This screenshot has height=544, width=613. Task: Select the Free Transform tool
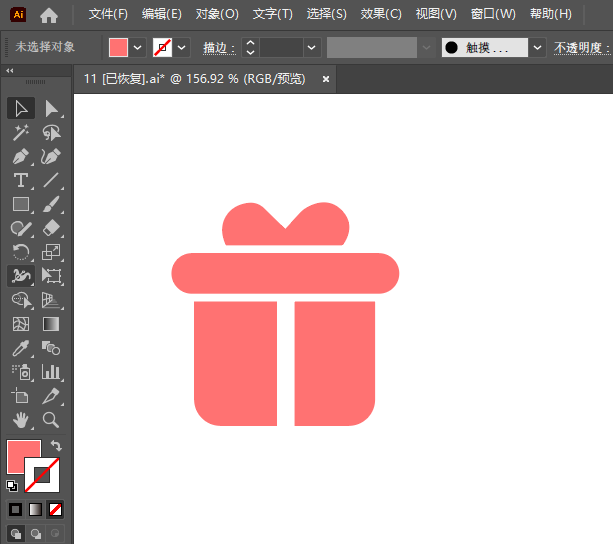coord(51,276)
